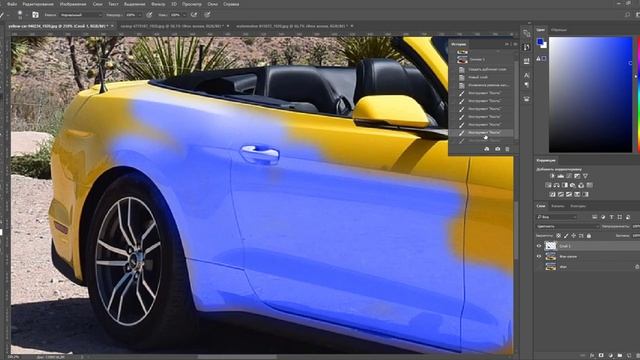Hide the Слой 1 layer eye

(x=539, y=246)
